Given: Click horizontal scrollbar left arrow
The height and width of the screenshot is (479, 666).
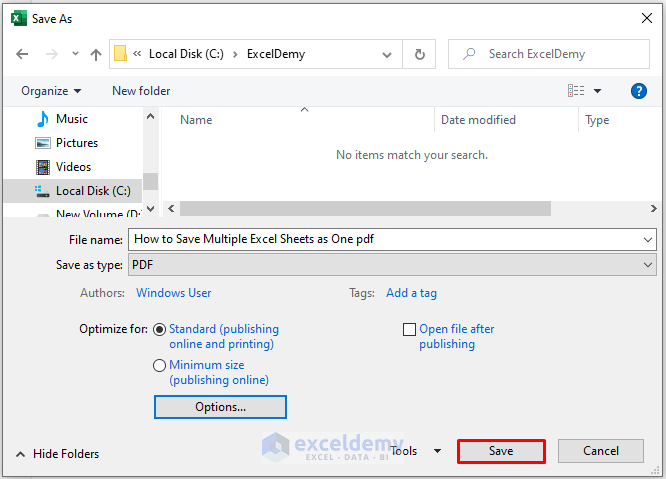Looking at the screenshot, I should pos(171,209).
